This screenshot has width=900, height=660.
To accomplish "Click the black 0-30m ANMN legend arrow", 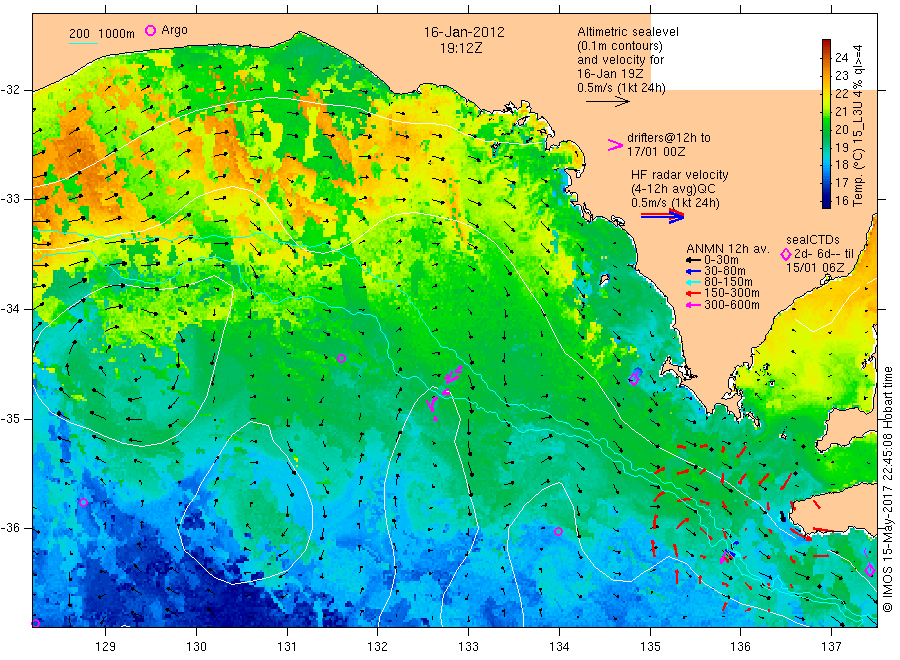I will [693, 260].
